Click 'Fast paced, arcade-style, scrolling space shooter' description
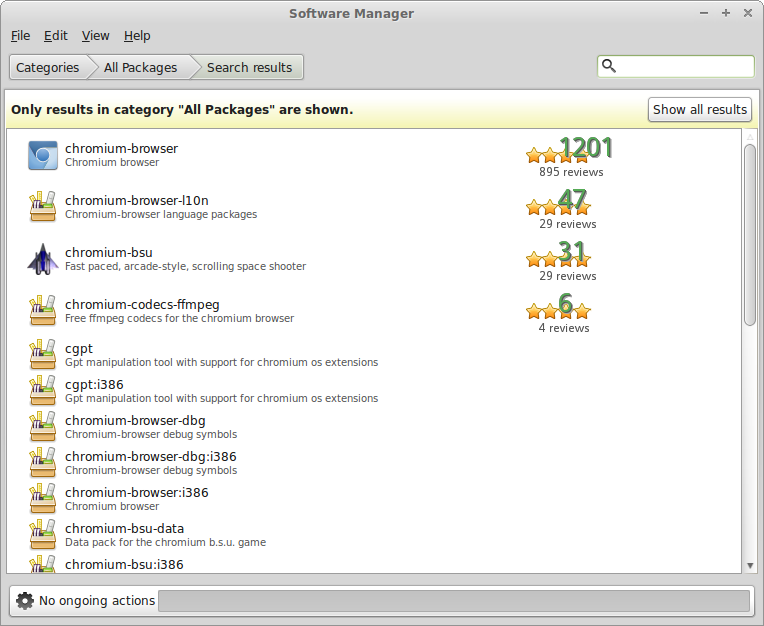This screenshot has height=626, width=764. 186,266
